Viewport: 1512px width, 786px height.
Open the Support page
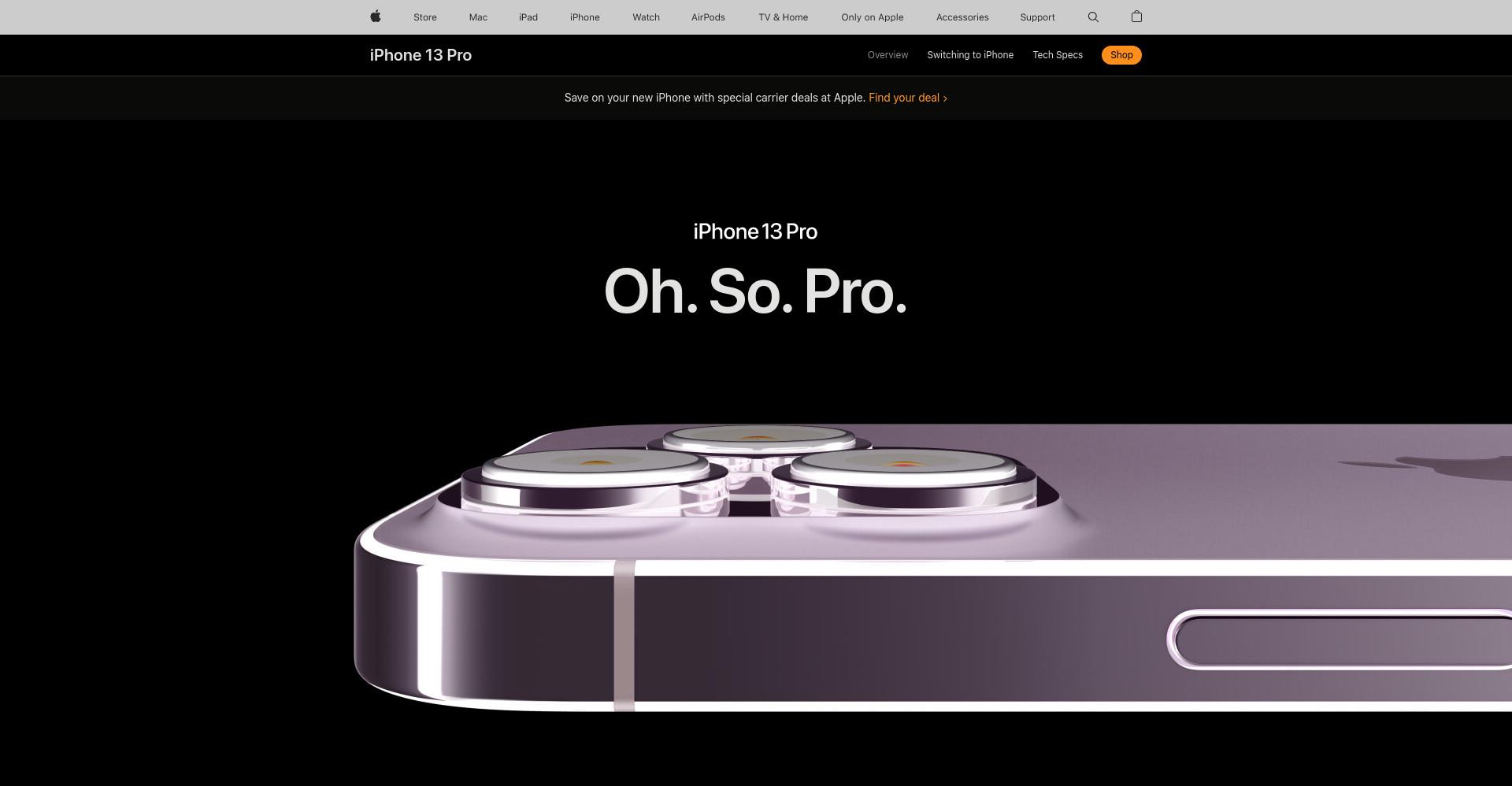coord(1037,17)
